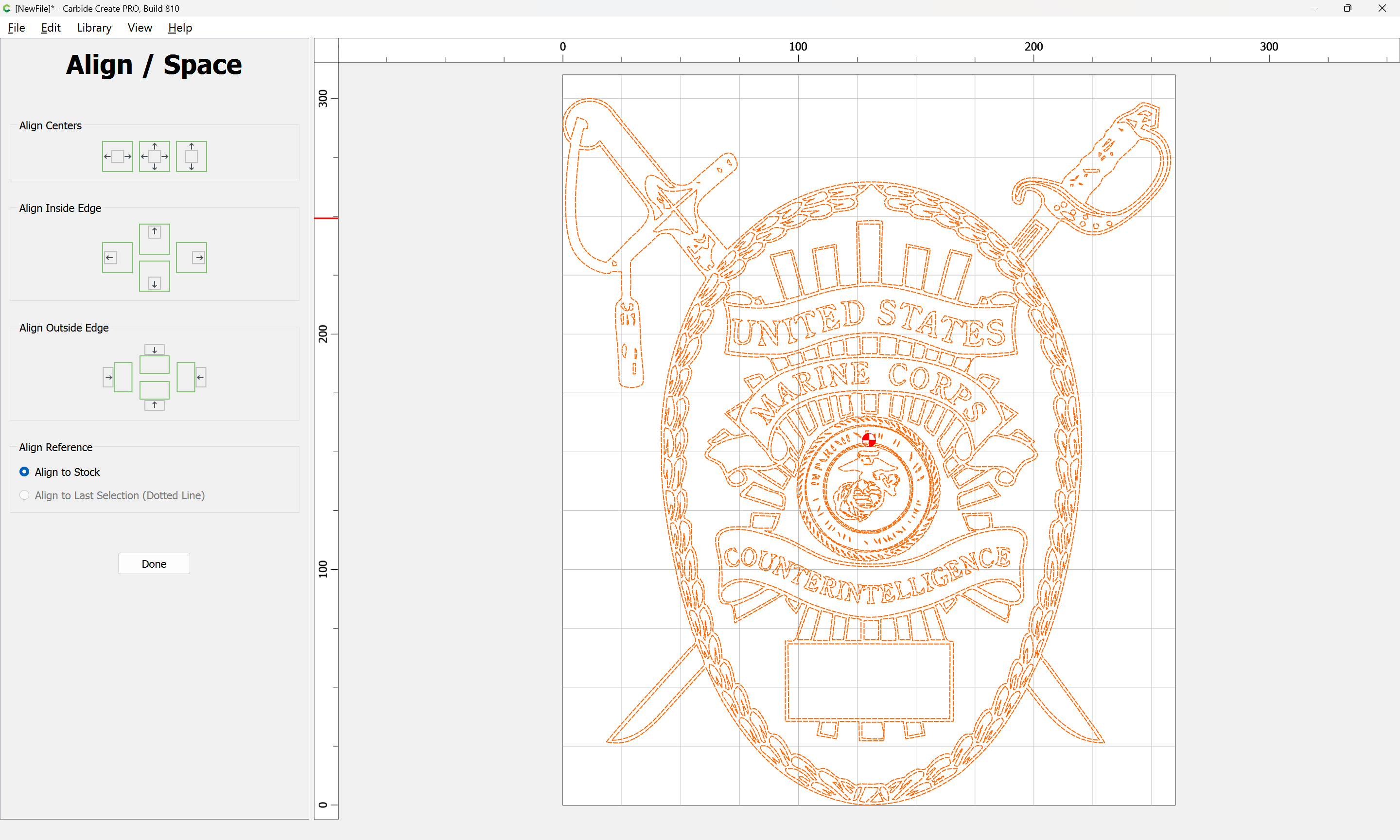The width and height of the screenshot is (1400, 840).
Task: Open the Edit menu
Action: (51, 28)
